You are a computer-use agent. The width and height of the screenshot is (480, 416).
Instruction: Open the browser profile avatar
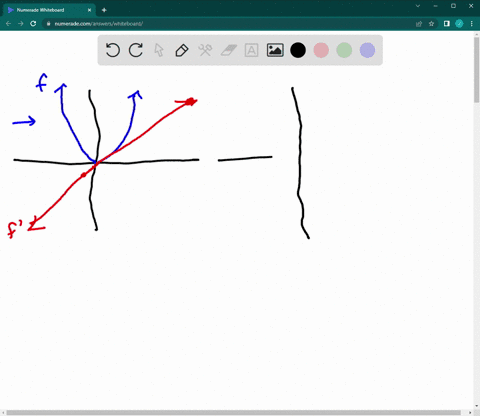459,24
